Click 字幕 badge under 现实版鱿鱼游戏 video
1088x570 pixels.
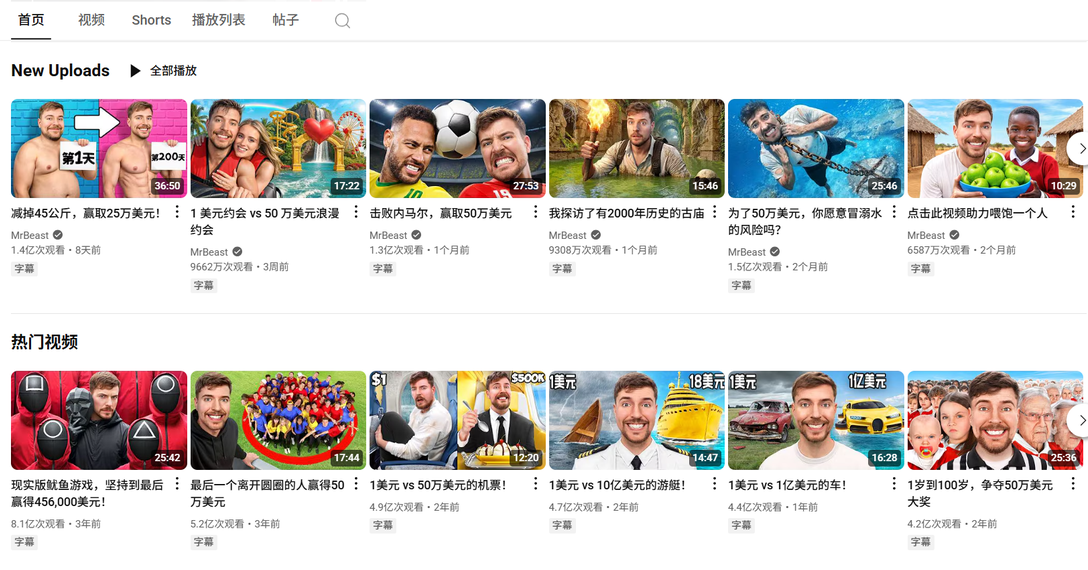coord(24,542)
